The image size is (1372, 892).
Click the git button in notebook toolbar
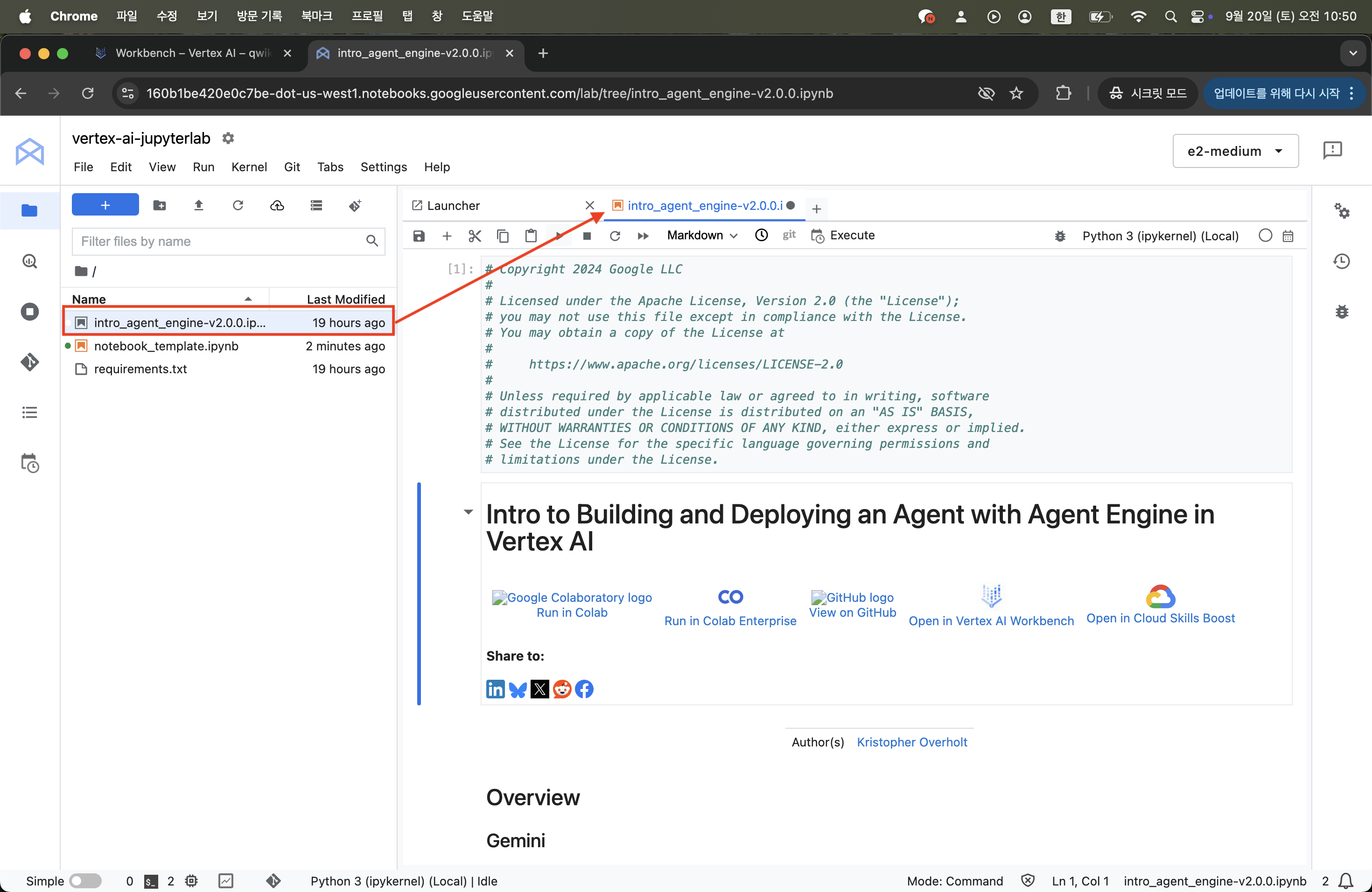click(789, 235)
